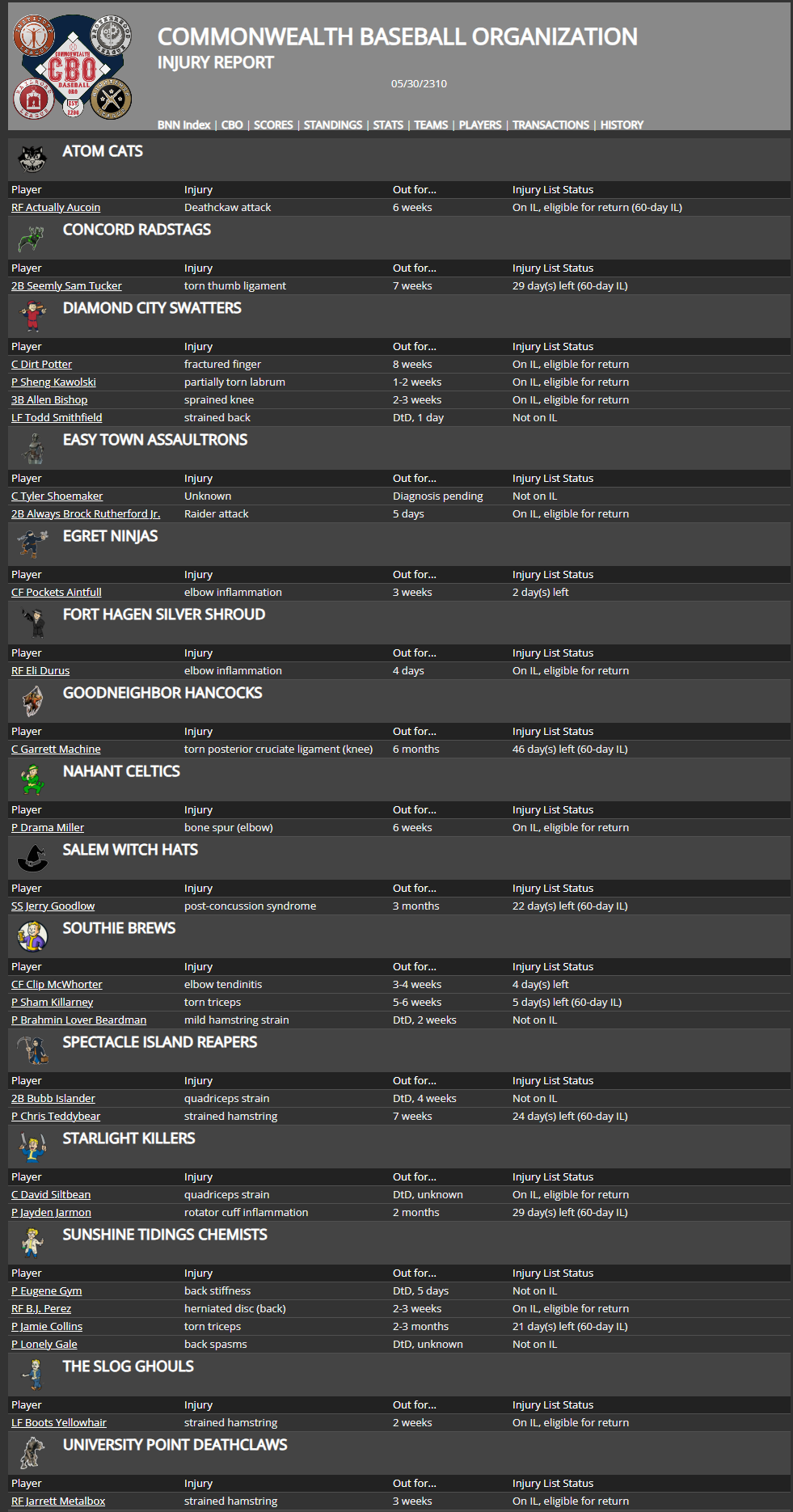
Task: Click the Salem Witch Hats logo
Action: coord(32,858)
